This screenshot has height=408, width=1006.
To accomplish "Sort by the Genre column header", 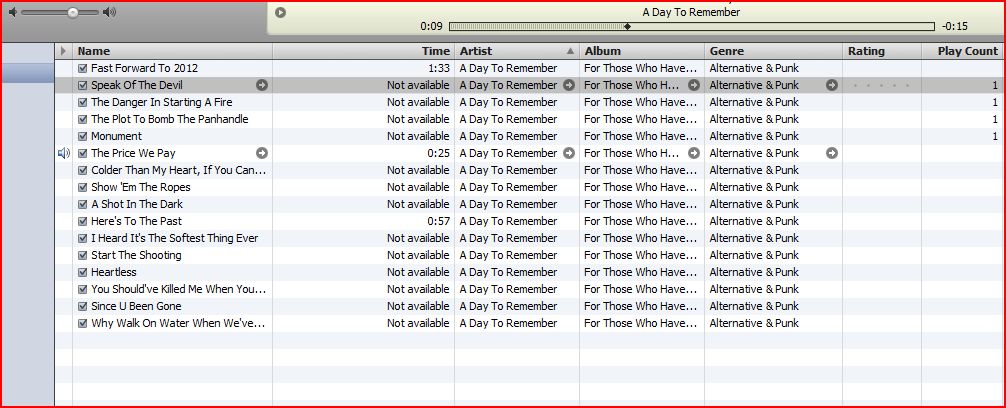I will click(x=773, y=51).
